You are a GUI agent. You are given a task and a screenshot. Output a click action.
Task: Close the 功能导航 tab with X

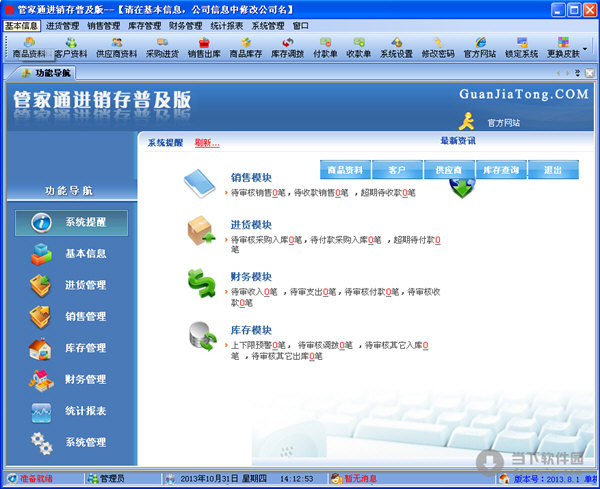[x=590, y=73]
